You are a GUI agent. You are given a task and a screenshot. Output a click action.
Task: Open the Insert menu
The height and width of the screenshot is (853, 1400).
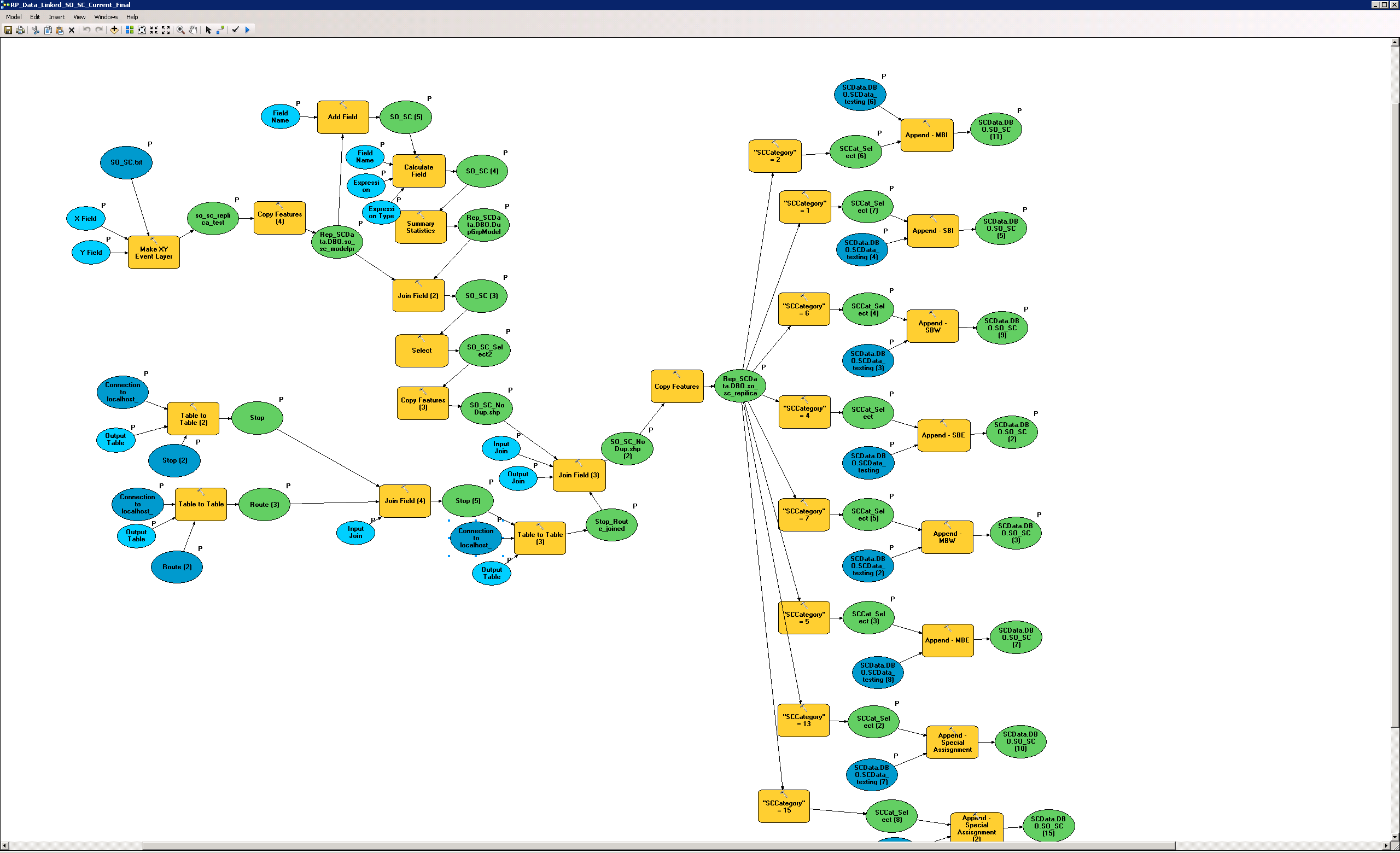tap(56, 17)
